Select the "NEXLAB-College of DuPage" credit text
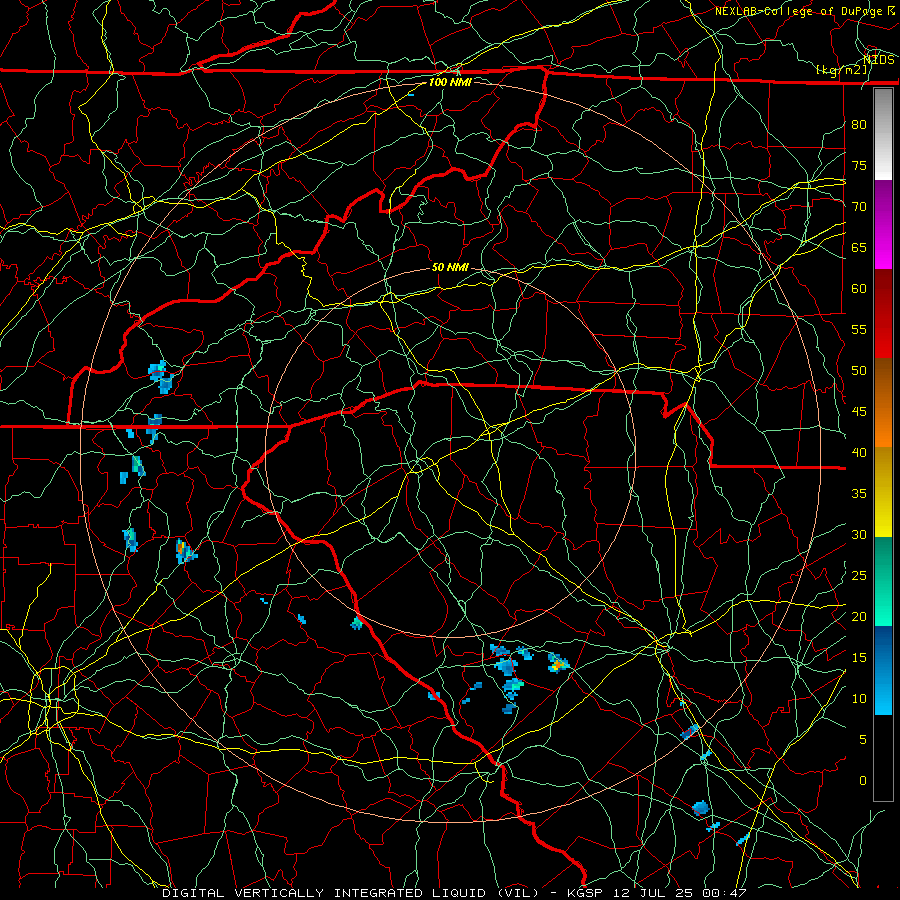This screenshot has height=900, width=900. pos(800,11)
